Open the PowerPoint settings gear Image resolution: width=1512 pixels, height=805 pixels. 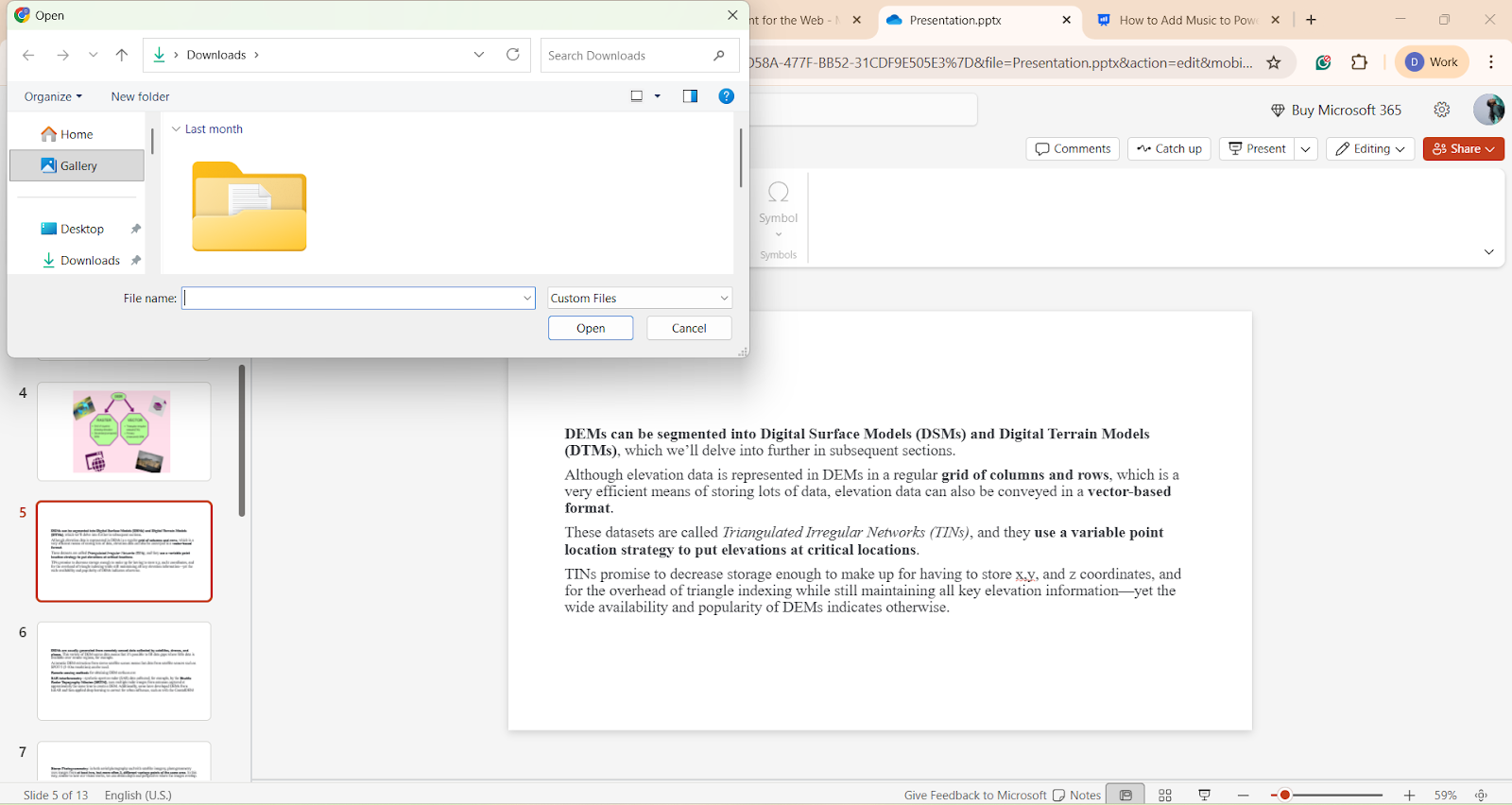[x=1442, y=110]
